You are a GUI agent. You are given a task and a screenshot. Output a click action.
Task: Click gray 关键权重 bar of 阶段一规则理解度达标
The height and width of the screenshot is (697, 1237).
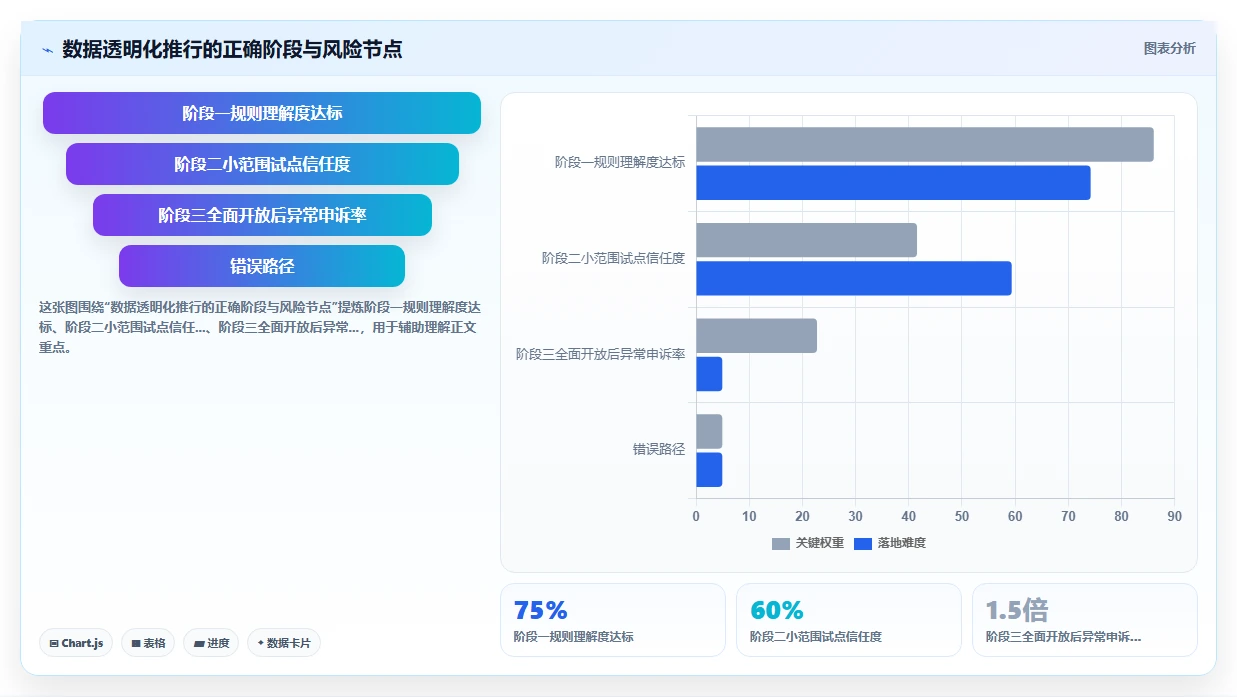point(925,144)
